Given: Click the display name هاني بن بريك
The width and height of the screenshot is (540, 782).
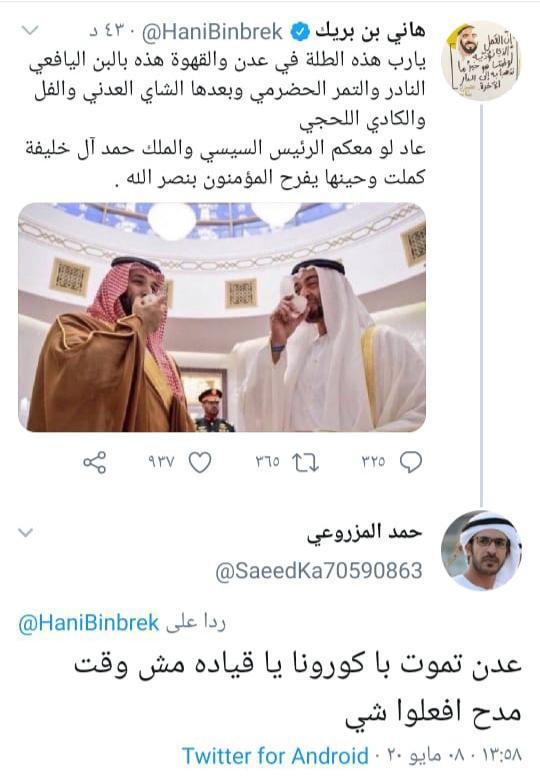Looking at the screenshot, I should (x=369, y=32).
